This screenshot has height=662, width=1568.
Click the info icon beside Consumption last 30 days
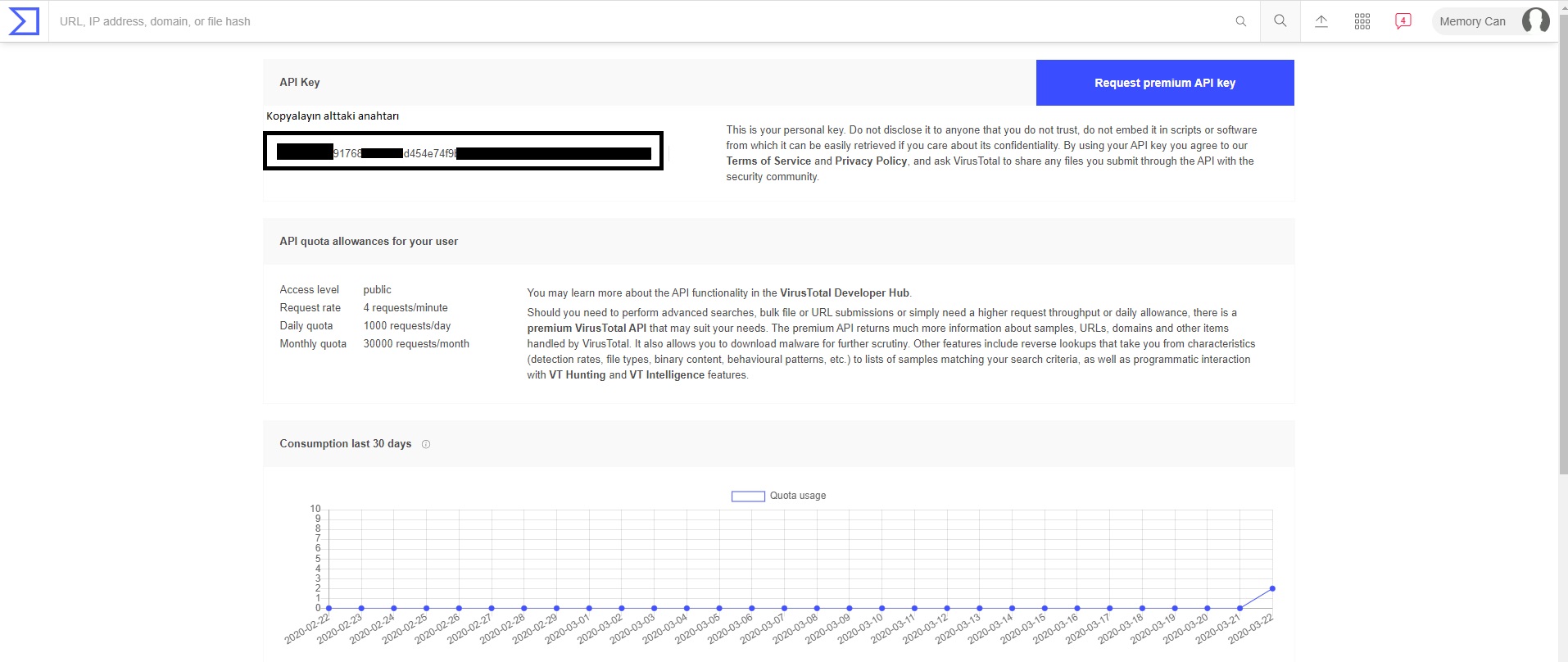point(426,444)
